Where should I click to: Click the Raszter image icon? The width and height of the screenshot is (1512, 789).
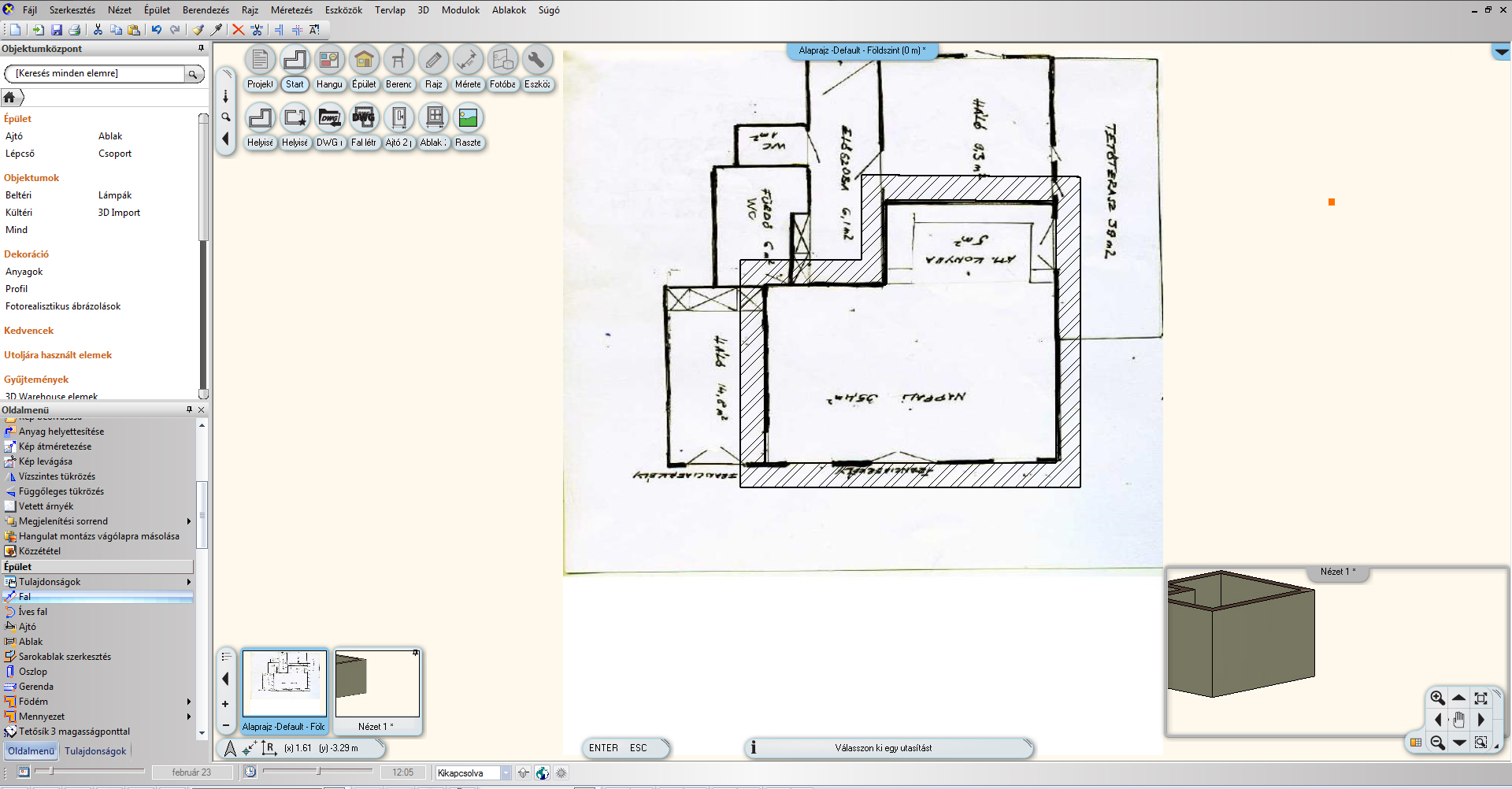468,118
